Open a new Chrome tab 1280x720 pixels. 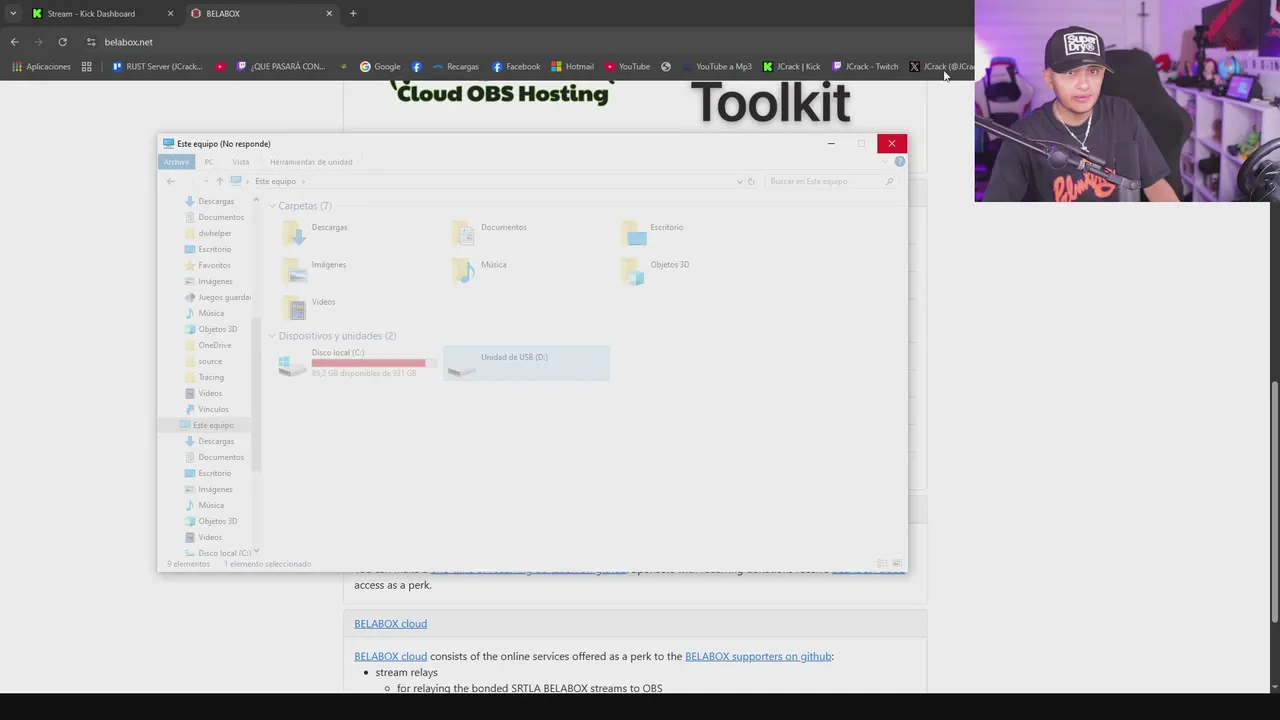tap(353, 14)
